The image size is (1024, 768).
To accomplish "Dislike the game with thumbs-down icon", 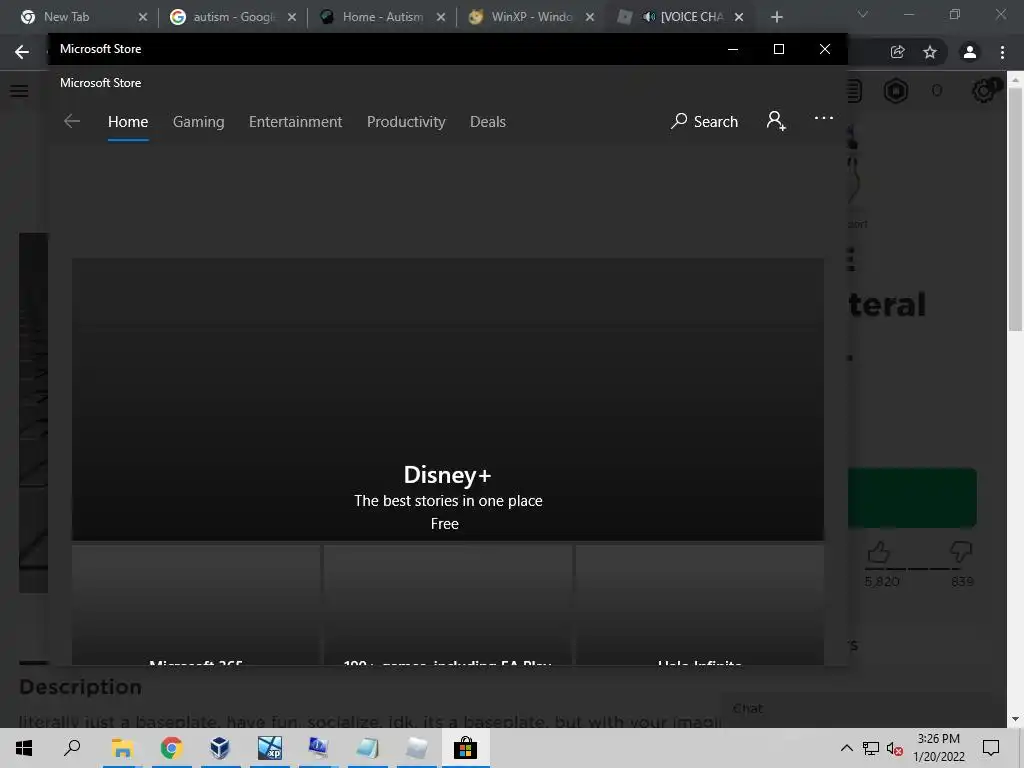I will 961,552.
